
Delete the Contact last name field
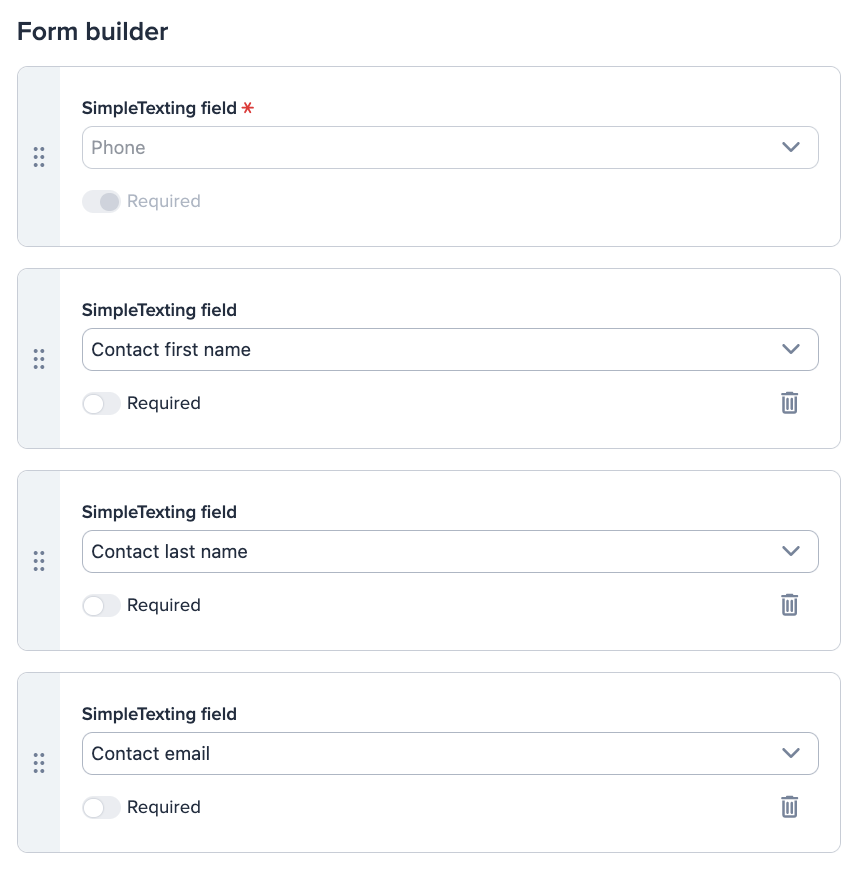coord(789,605)
